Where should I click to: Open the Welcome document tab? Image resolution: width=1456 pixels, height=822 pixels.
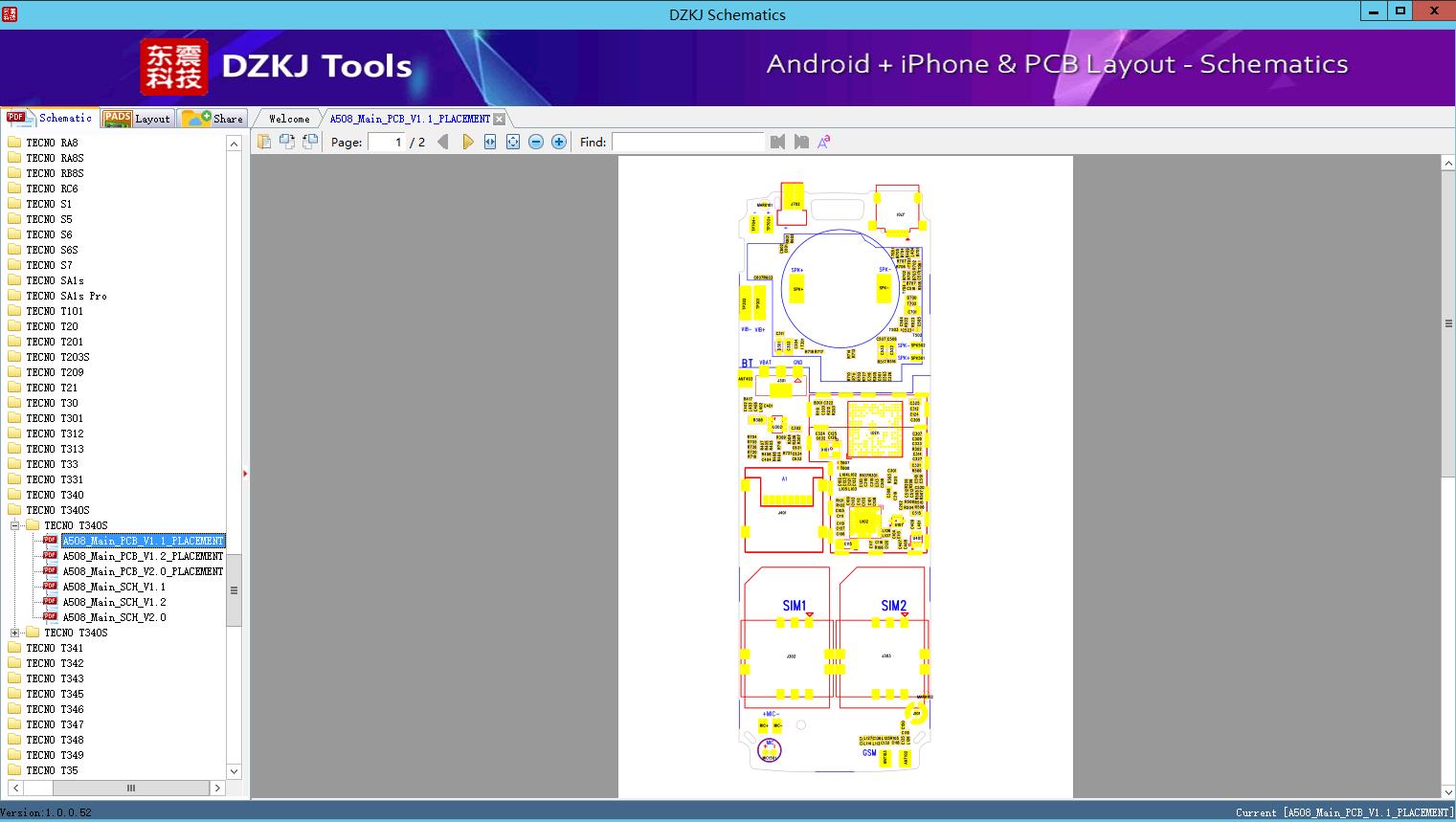tap(289, 119)
